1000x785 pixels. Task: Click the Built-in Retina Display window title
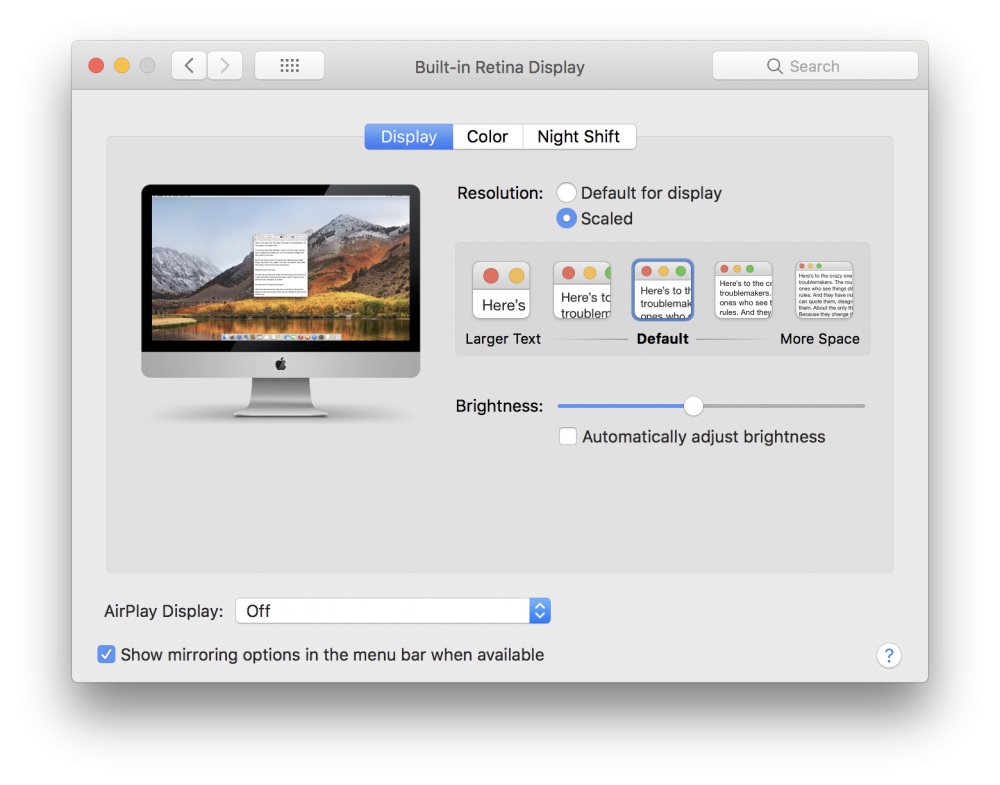(499, 67)
